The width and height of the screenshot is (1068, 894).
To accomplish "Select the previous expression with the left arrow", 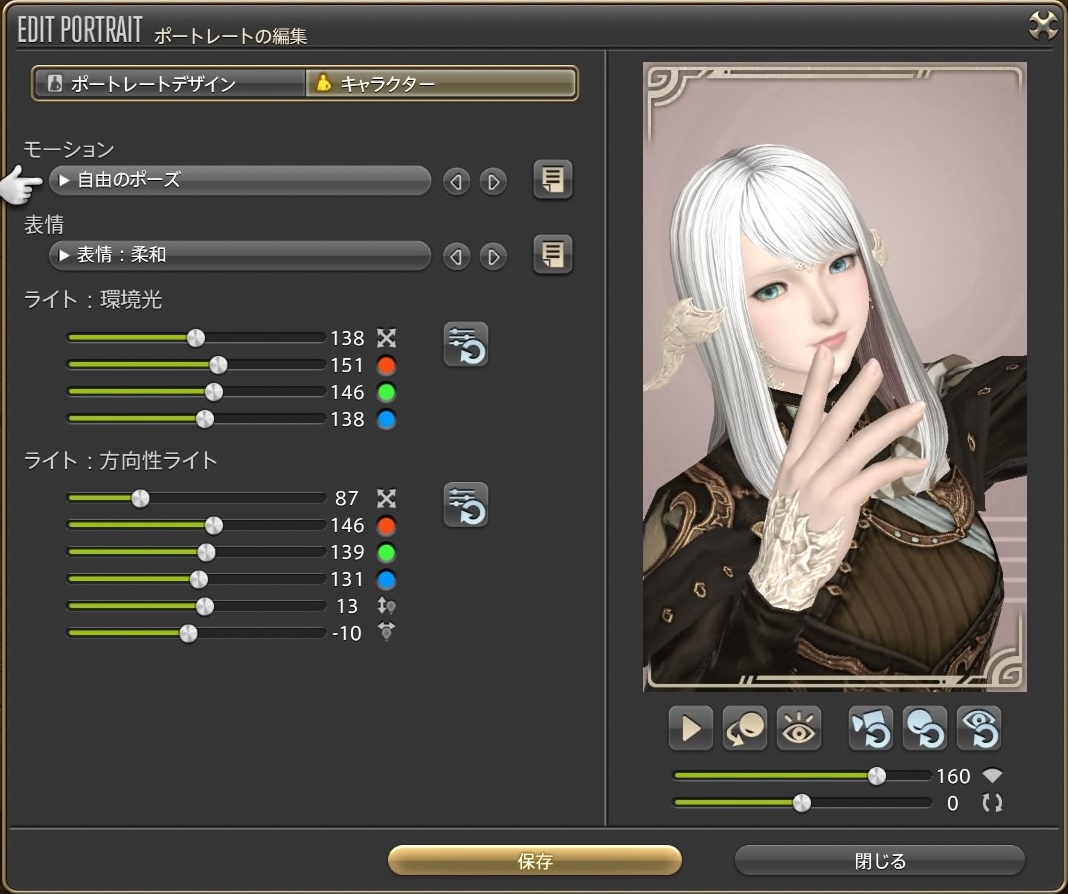I will 457,257.
